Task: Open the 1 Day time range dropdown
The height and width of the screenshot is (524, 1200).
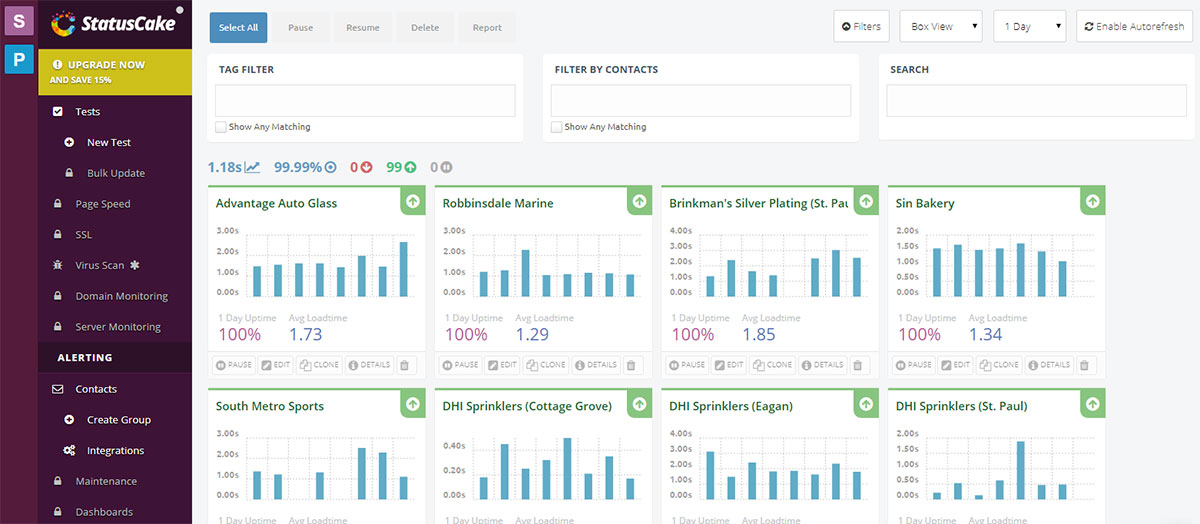Action: [1029, 26]
